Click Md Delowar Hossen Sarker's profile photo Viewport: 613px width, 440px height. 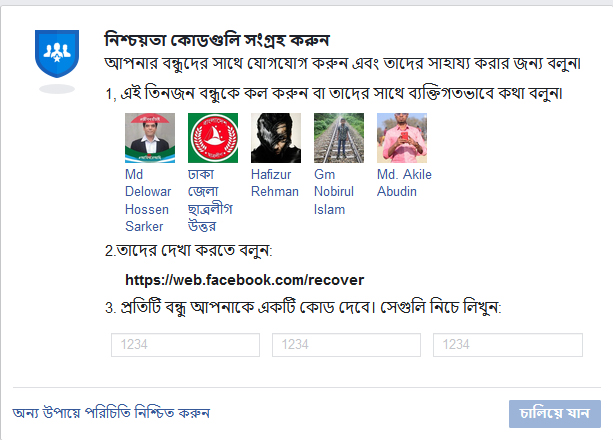coord(149,138)
